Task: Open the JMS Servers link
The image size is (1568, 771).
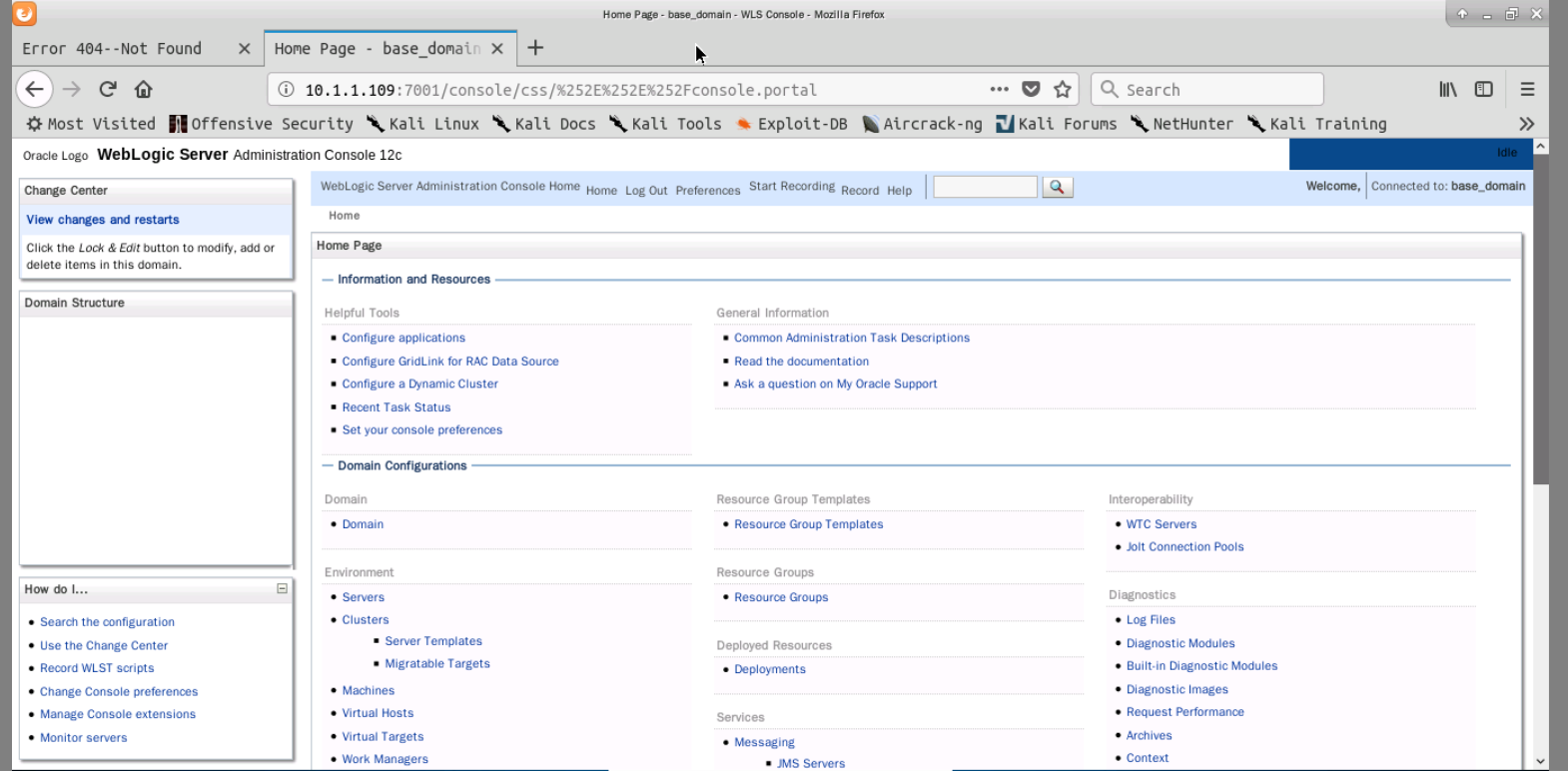Action: tap(811, 763)
